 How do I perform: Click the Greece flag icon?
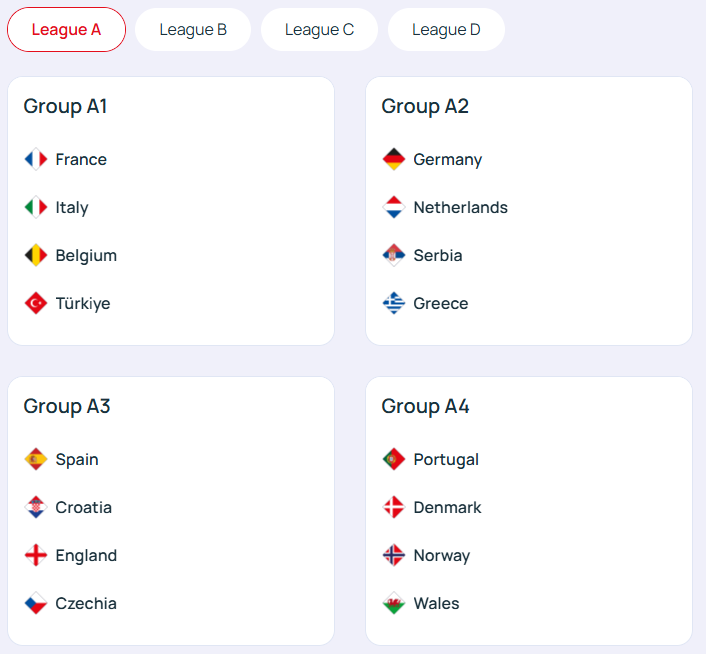coord(394,303)
